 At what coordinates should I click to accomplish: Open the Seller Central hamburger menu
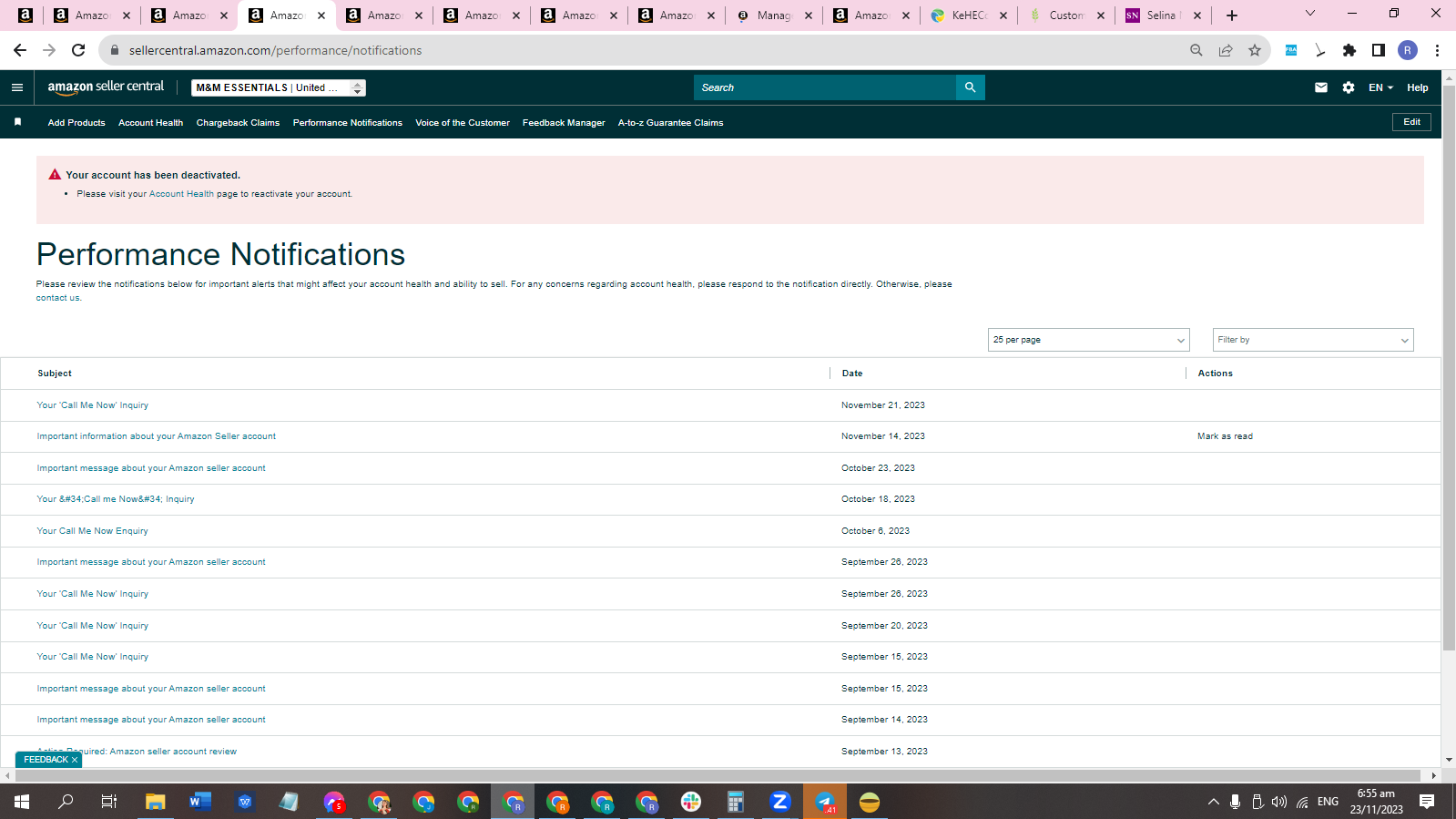tap(17, 87)
